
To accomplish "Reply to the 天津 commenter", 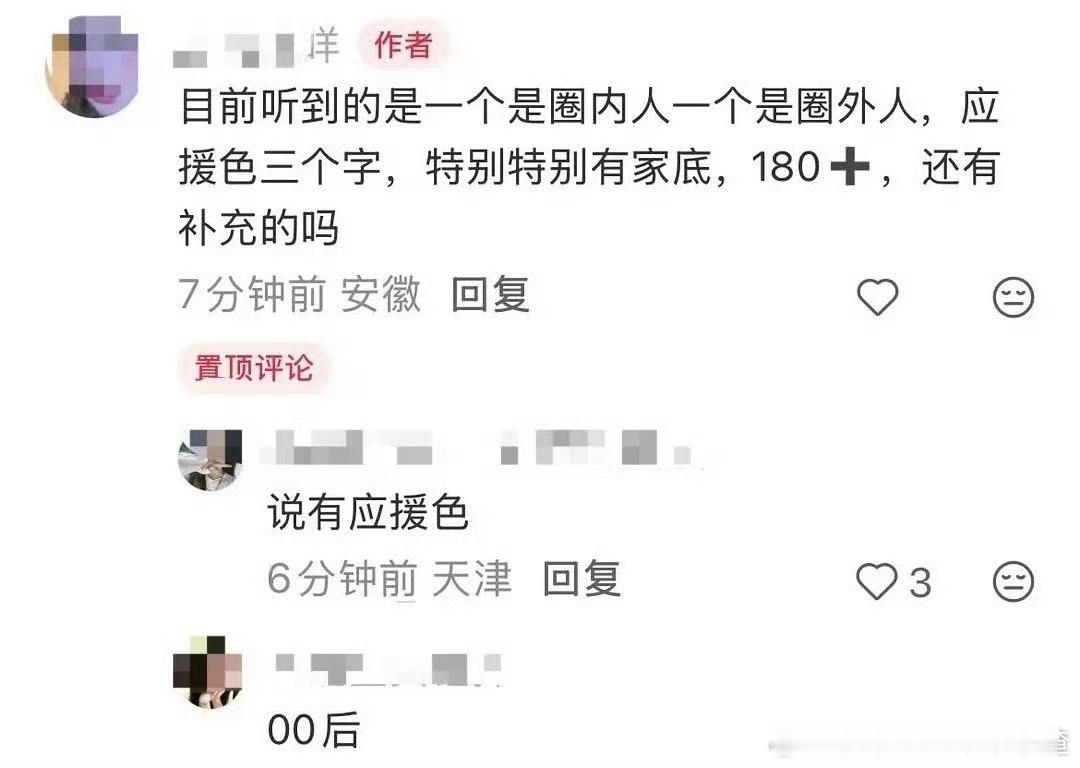I will click(x=581, y=579).
